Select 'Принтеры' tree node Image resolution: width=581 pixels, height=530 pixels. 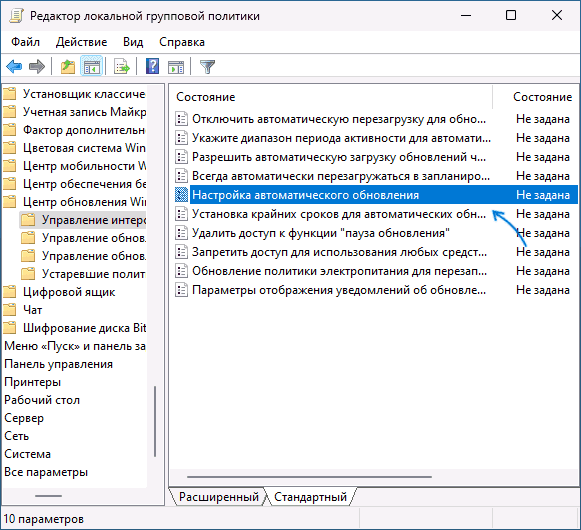[x=33, y=382]
